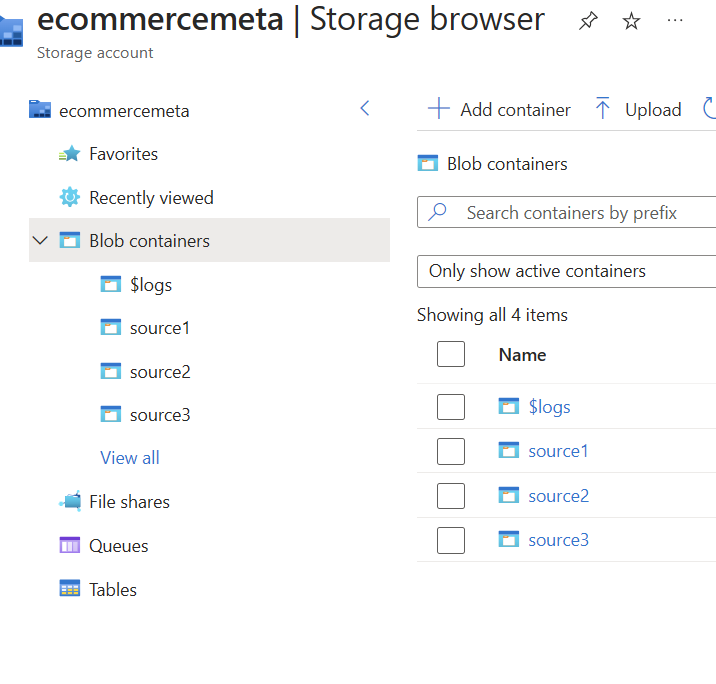Image resolution: width=716 pixels, height=684 pixels.
Task: Click the source1 row container icon
Action: [509, 451]
